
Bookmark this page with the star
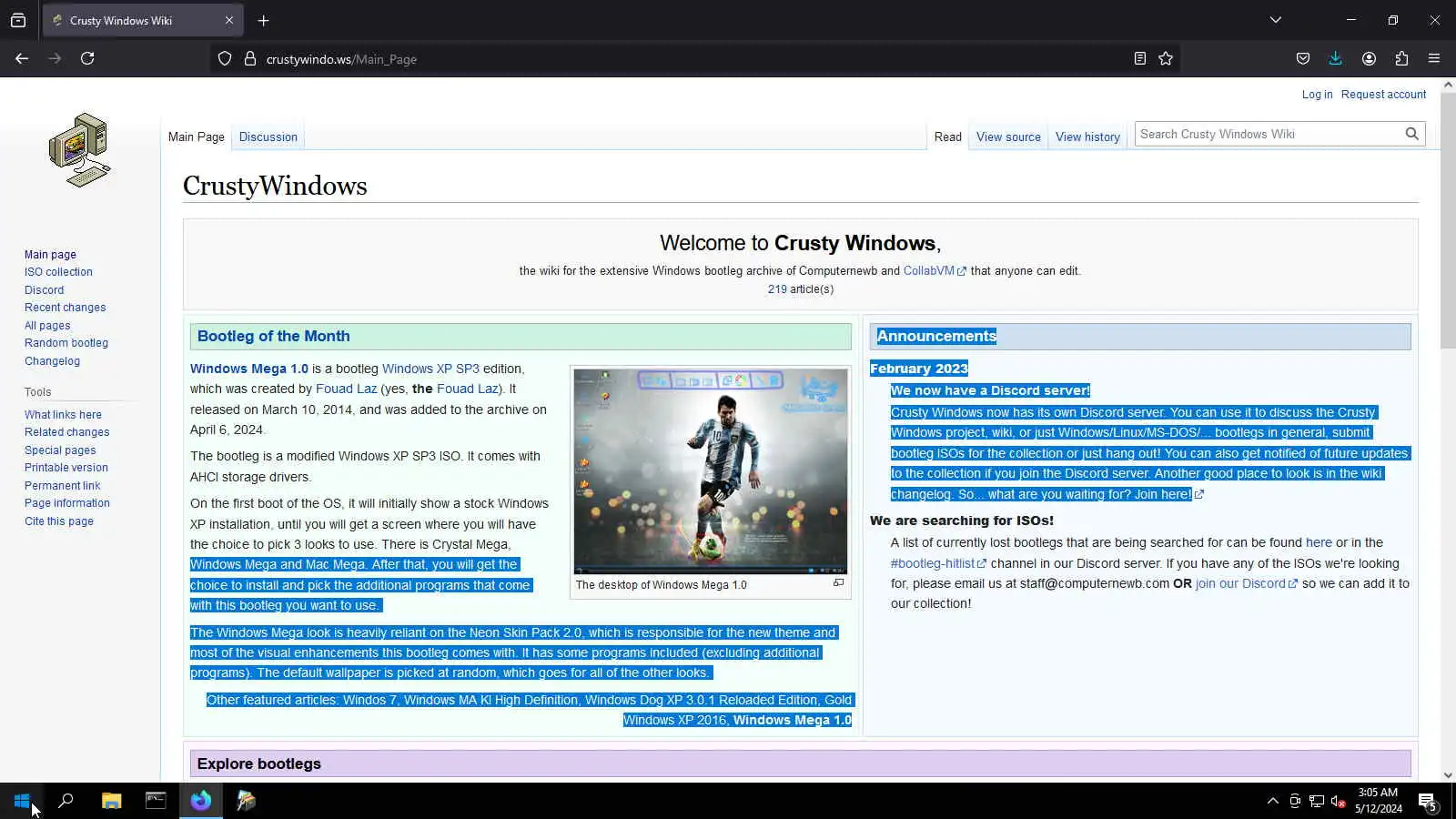click(x=1166, y=58)
